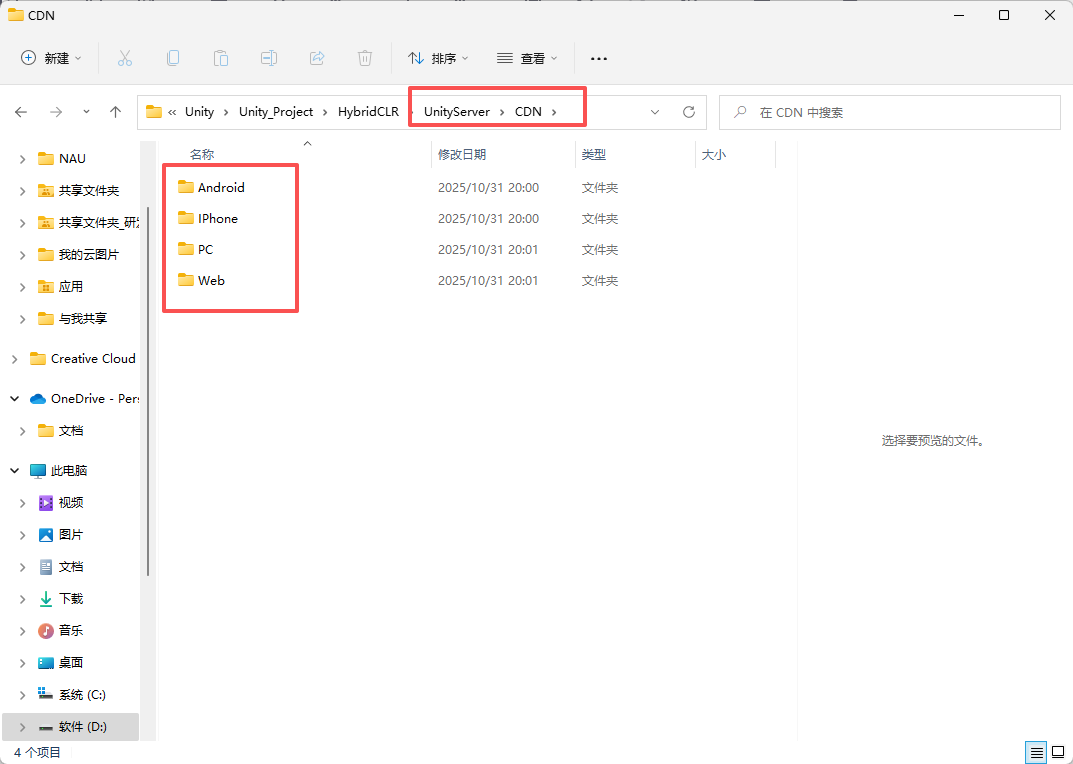Click the 图片 pictures icon

pos(46,535)
